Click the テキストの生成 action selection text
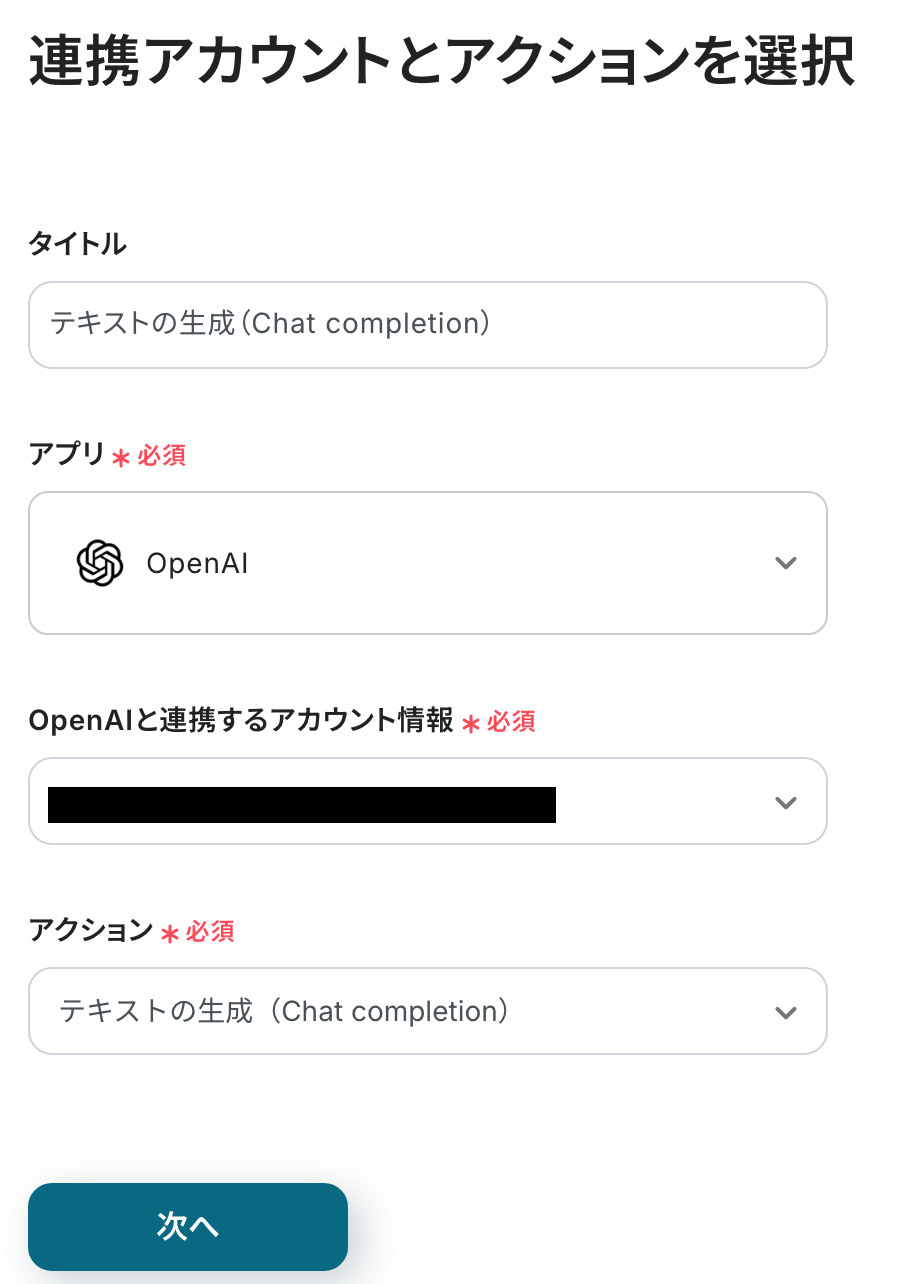The image size is (904, 1284). coord(285,1011)
